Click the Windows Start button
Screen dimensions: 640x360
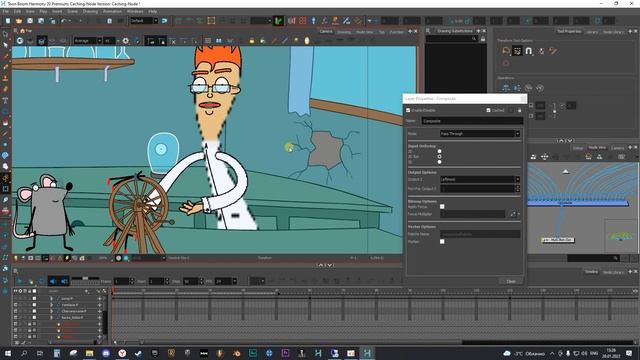click(8, 353)
